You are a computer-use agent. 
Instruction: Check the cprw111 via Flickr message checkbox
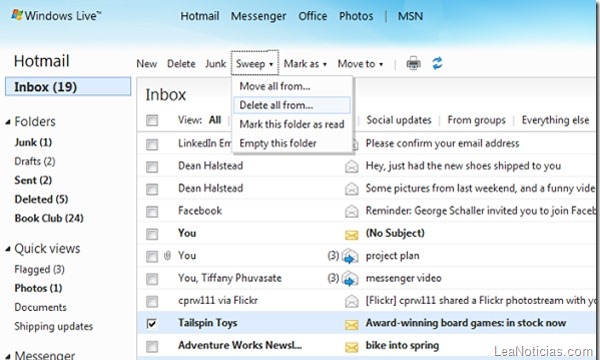pos(152,301)
